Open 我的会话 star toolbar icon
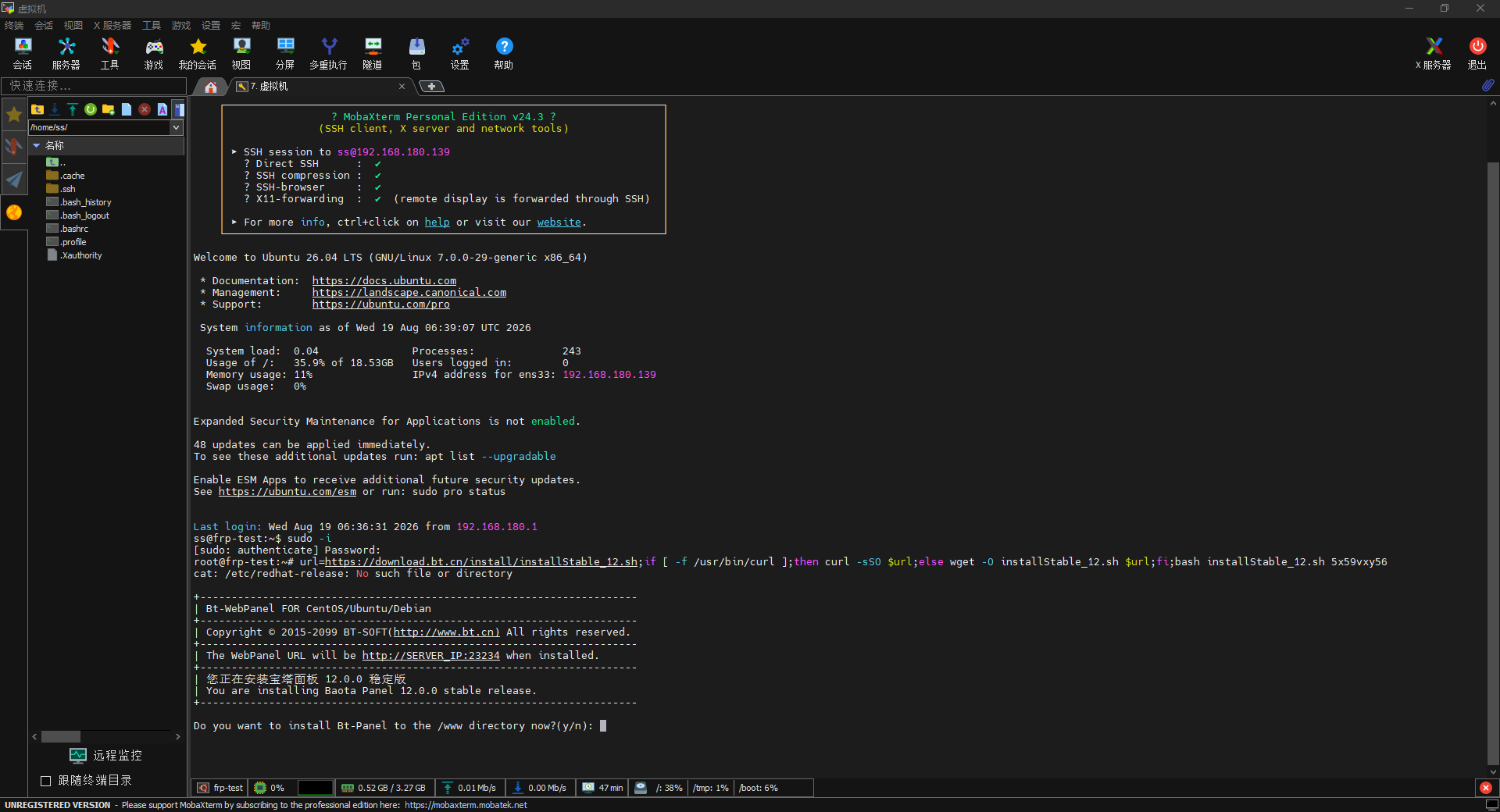The image size is (1500, 812). coord(198,54)
